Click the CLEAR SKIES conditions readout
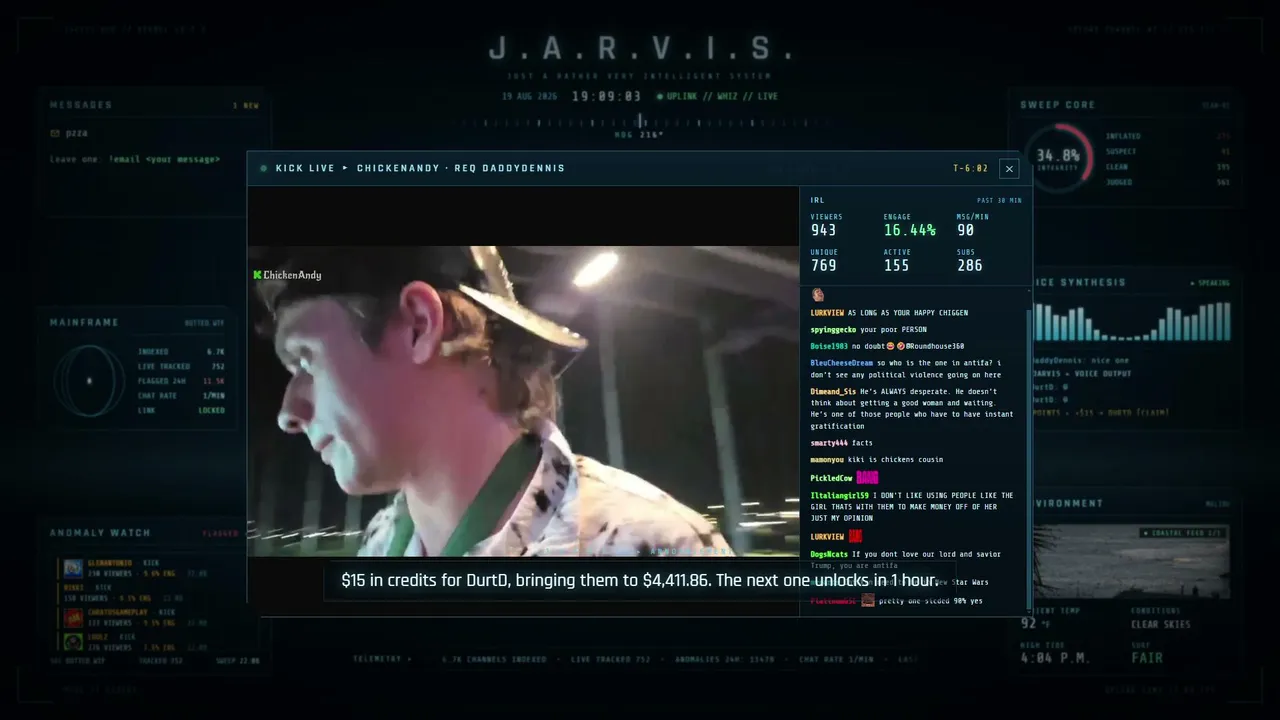 [x=1160, y=625]
